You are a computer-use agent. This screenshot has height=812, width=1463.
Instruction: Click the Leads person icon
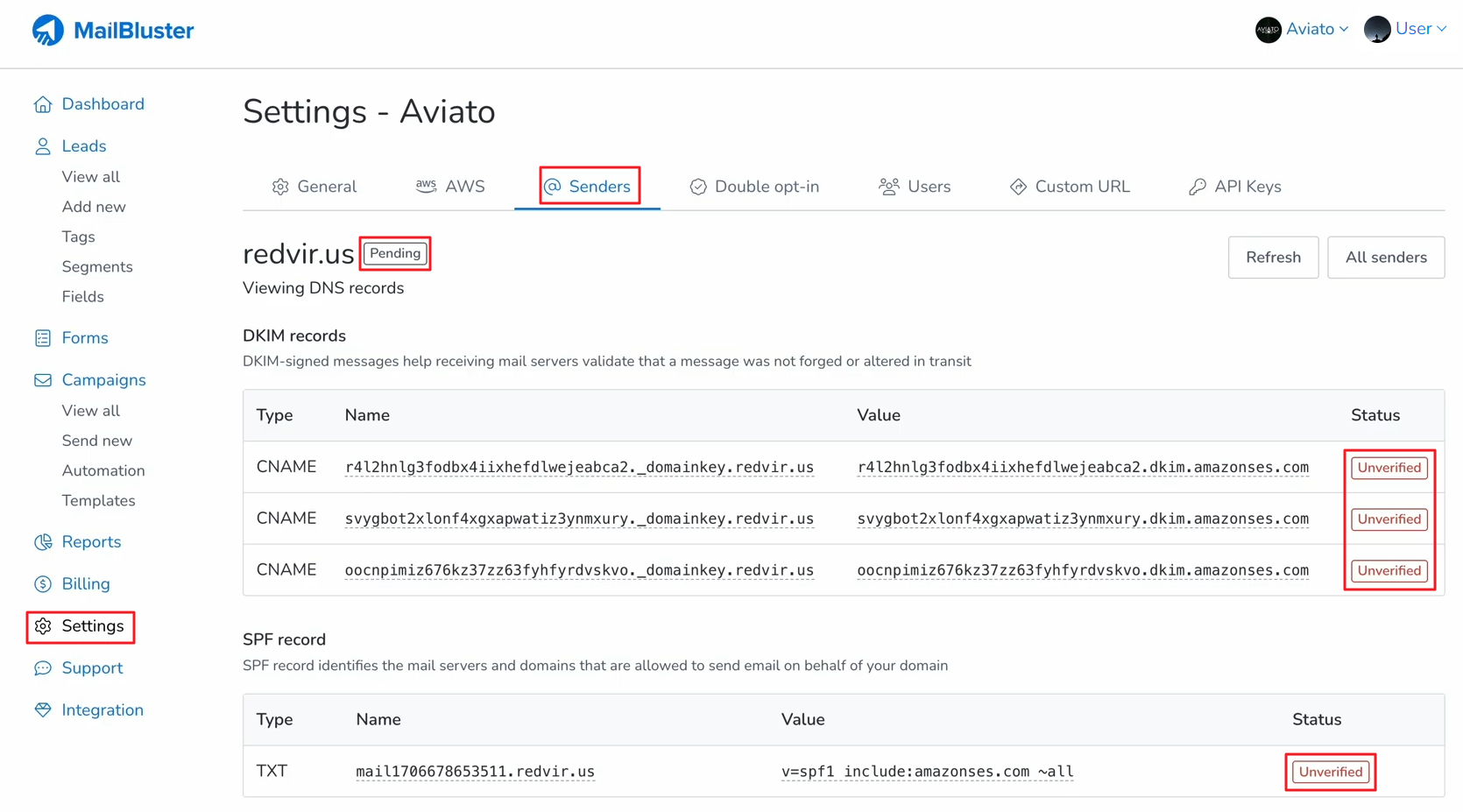coord(43,146)
